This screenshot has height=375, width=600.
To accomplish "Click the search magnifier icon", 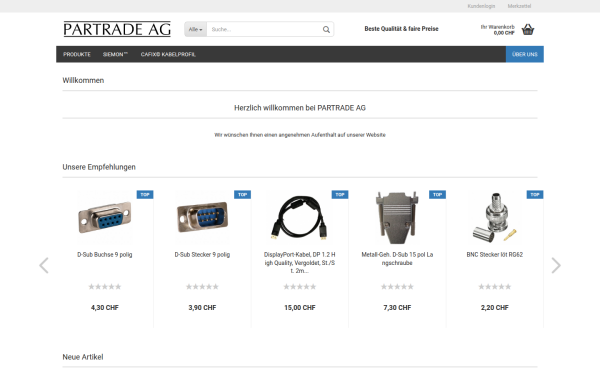I will coord(326,29).
